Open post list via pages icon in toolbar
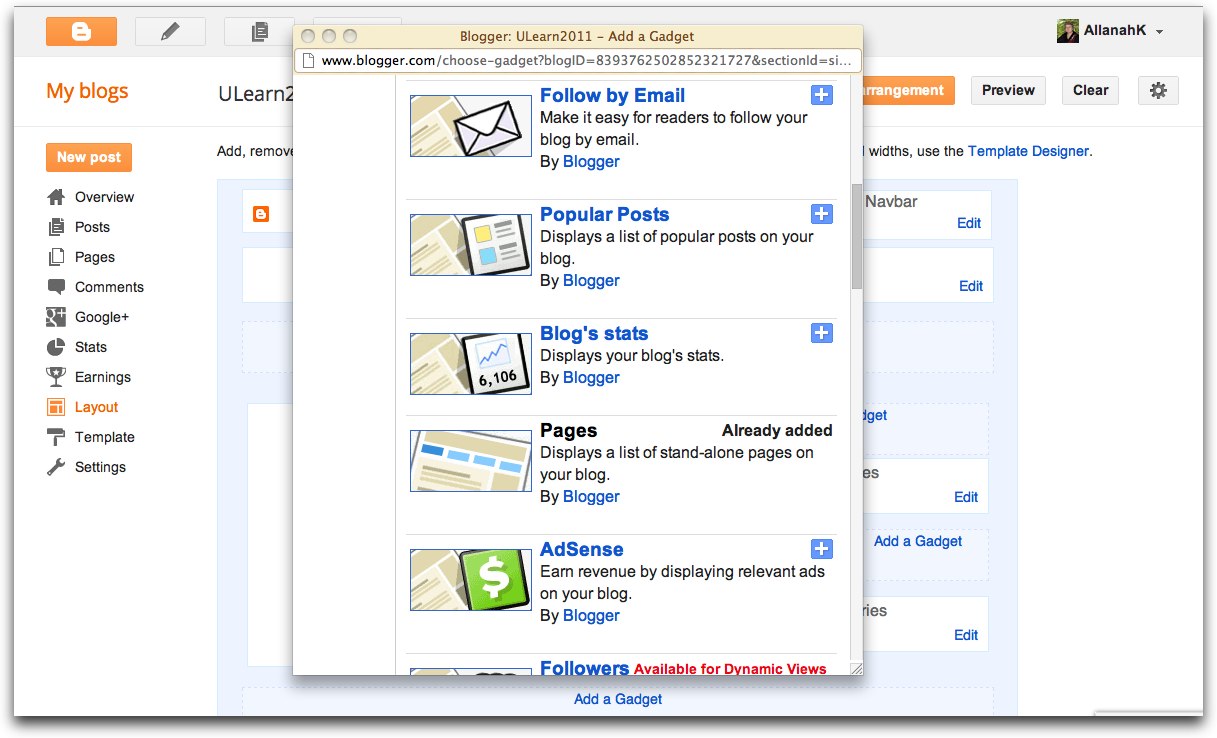The width and height of the screenshot is (1217, 738). click(258, 31)
